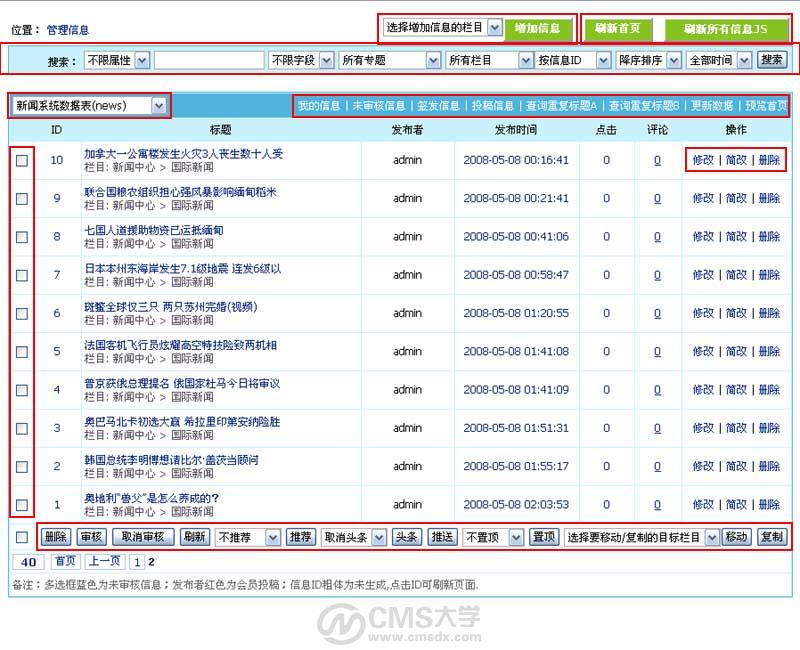
Task: Tick the checkbox for news ID 5
Action: tap(22, 352)
